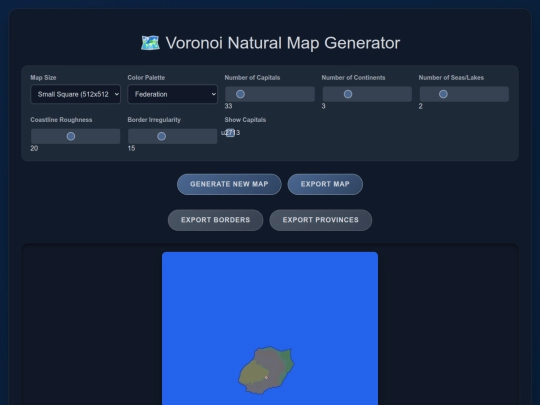This screenshot has width=540, height=405.
Task: Click the Show Capitals label
Action: (245, 120)
